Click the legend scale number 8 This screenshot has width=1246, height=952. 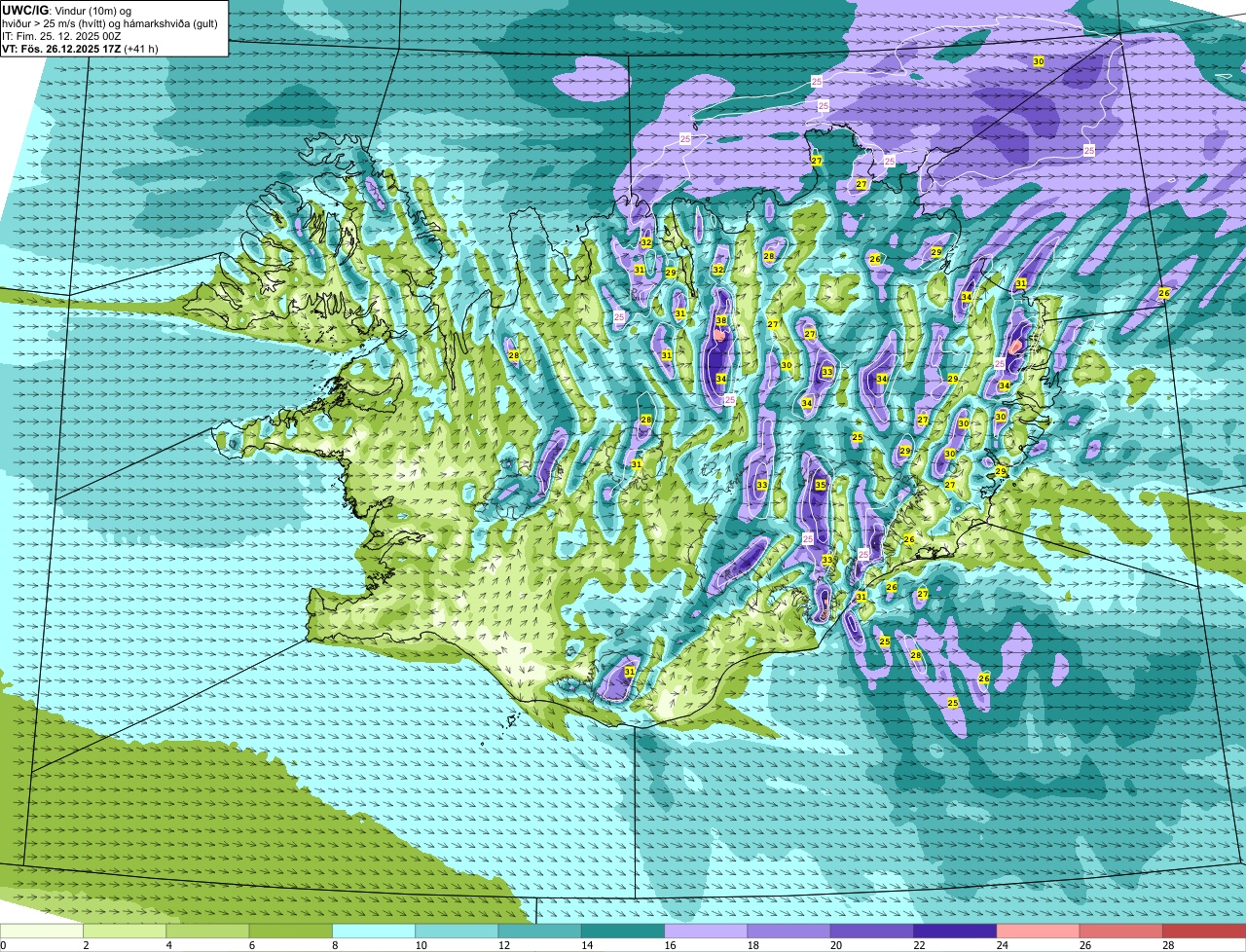[334, 945]
